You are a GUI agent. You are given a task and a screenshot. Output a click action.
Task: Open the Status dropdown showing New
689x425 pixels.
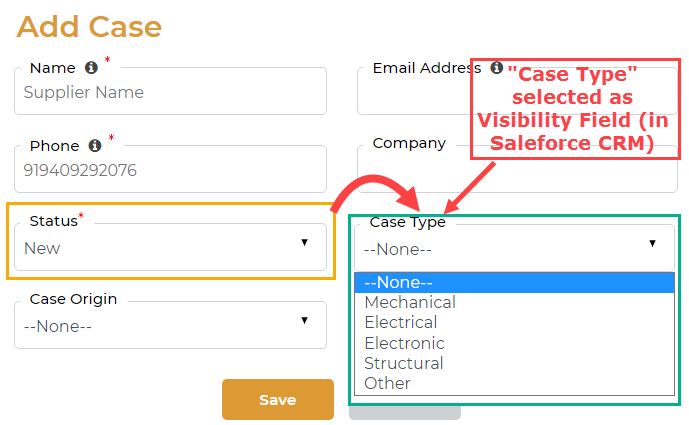tap(170, 248)
